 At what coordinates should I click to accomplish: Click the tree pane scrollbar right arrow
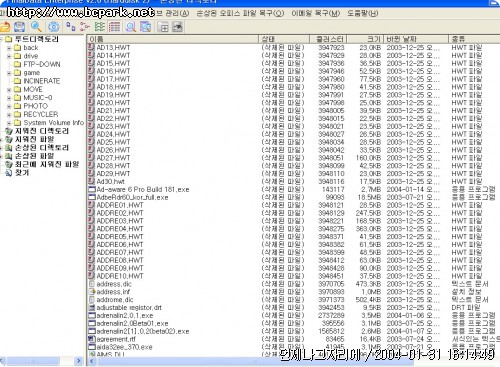79,361
